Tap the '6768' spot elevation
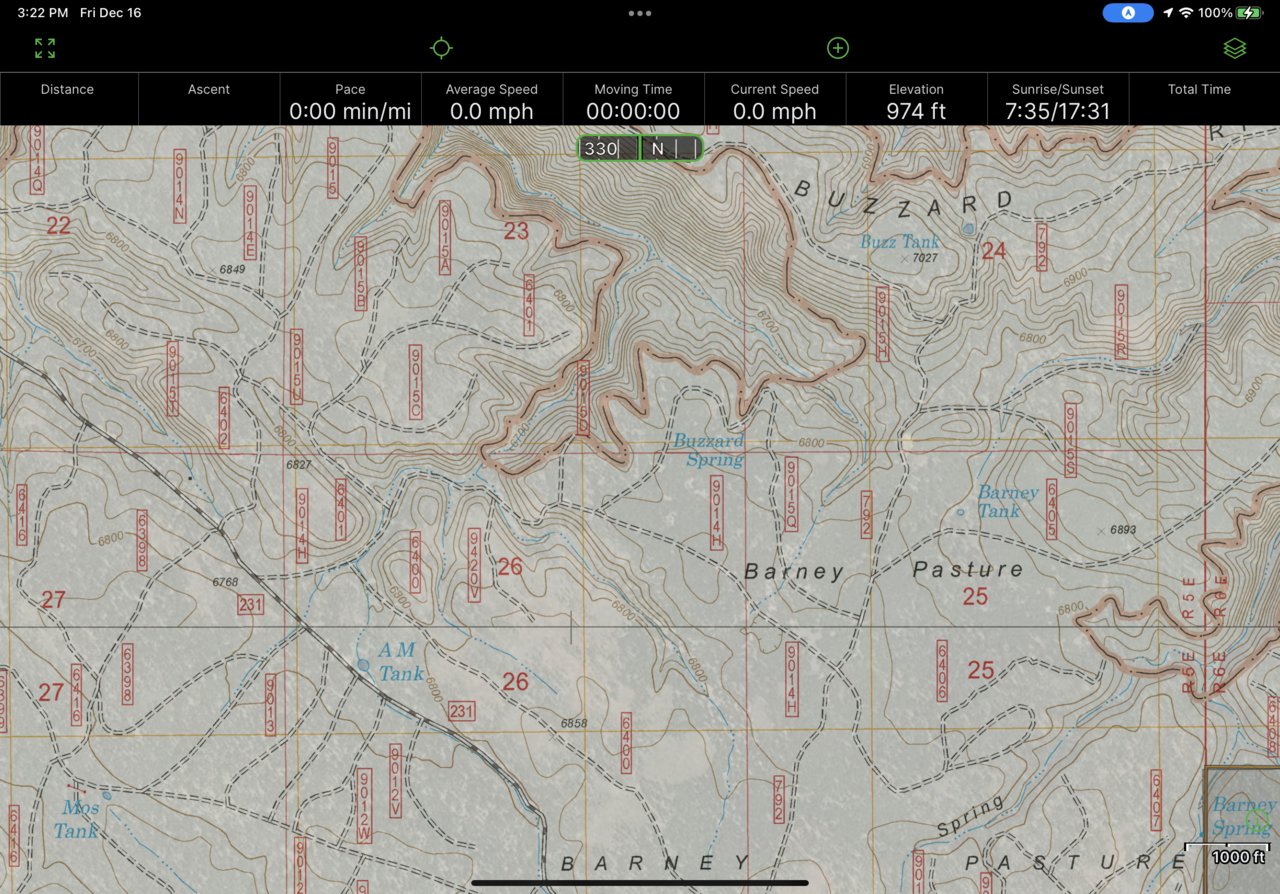1280x894 pixels. 226,582
